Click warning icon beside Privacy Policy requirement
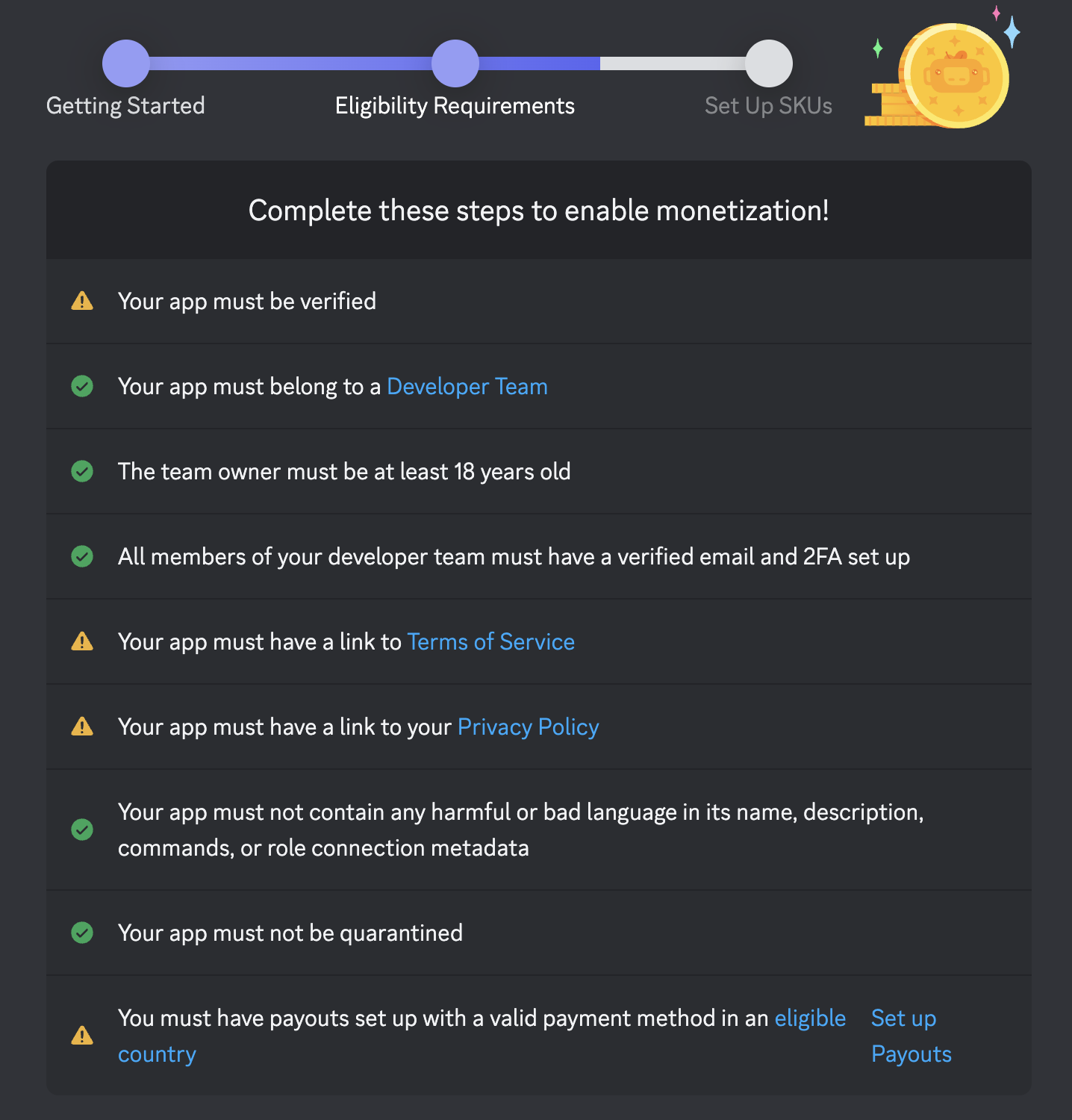This screenshot has height=1120, width=1072. pos(82,727)
